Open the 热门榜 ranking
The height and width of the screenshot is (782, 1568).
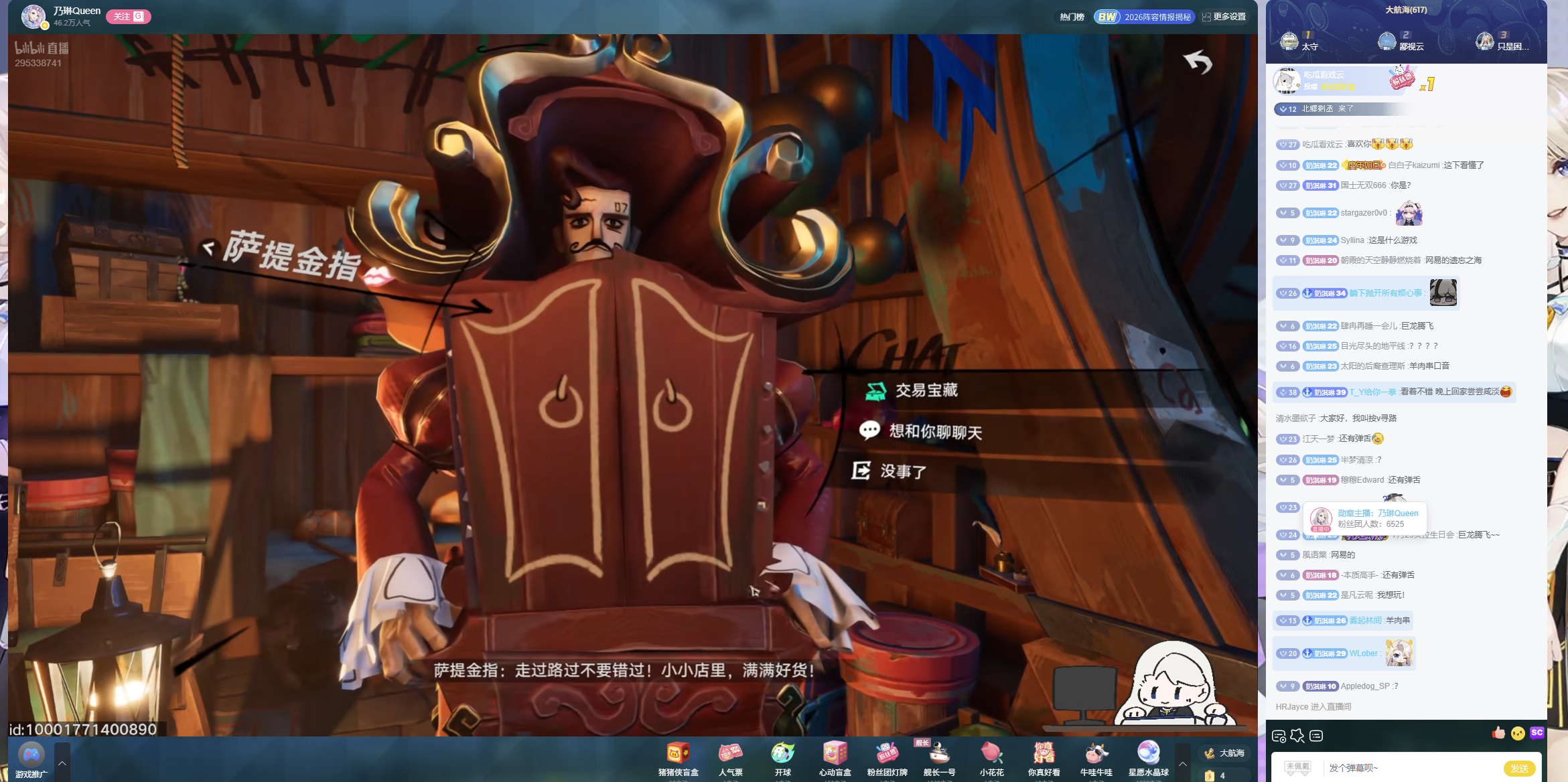coord(1072,17)
